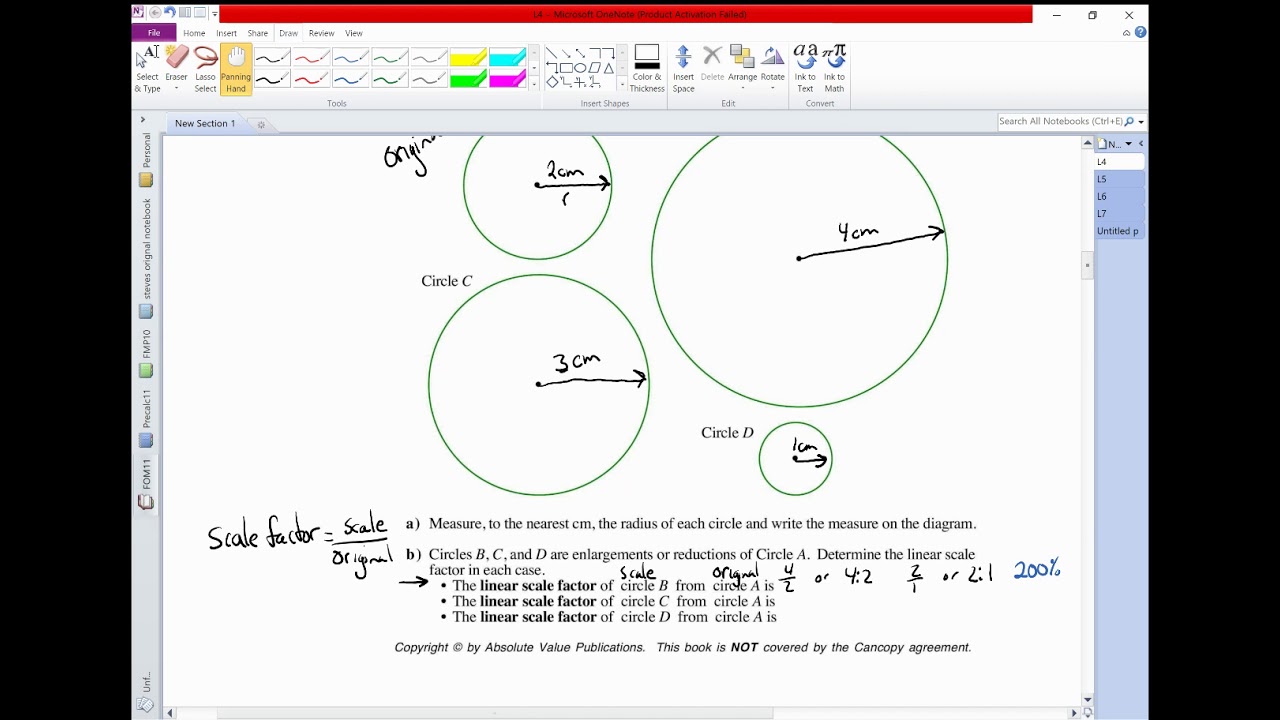This screenshot has width=1280, height=720.
Task: Choose the Lasso Select tool
Action: pyautogui.click(x=205, y=69)
